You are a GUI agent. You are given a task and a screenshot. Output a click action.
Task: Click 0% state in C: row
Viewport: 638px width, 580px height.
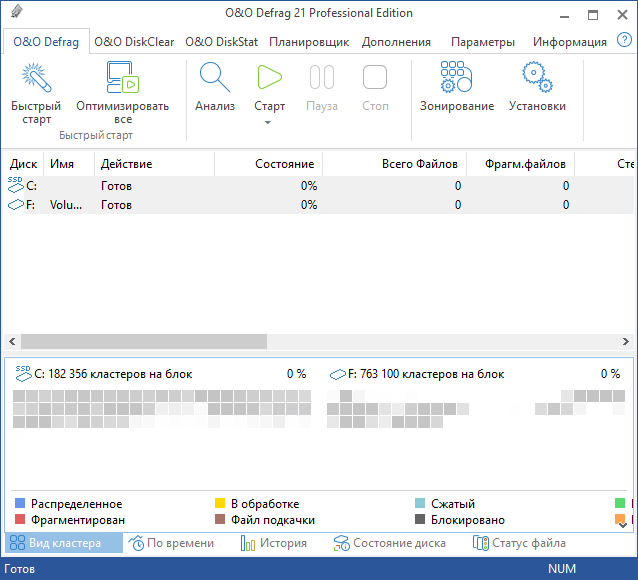tap(309, 186)
